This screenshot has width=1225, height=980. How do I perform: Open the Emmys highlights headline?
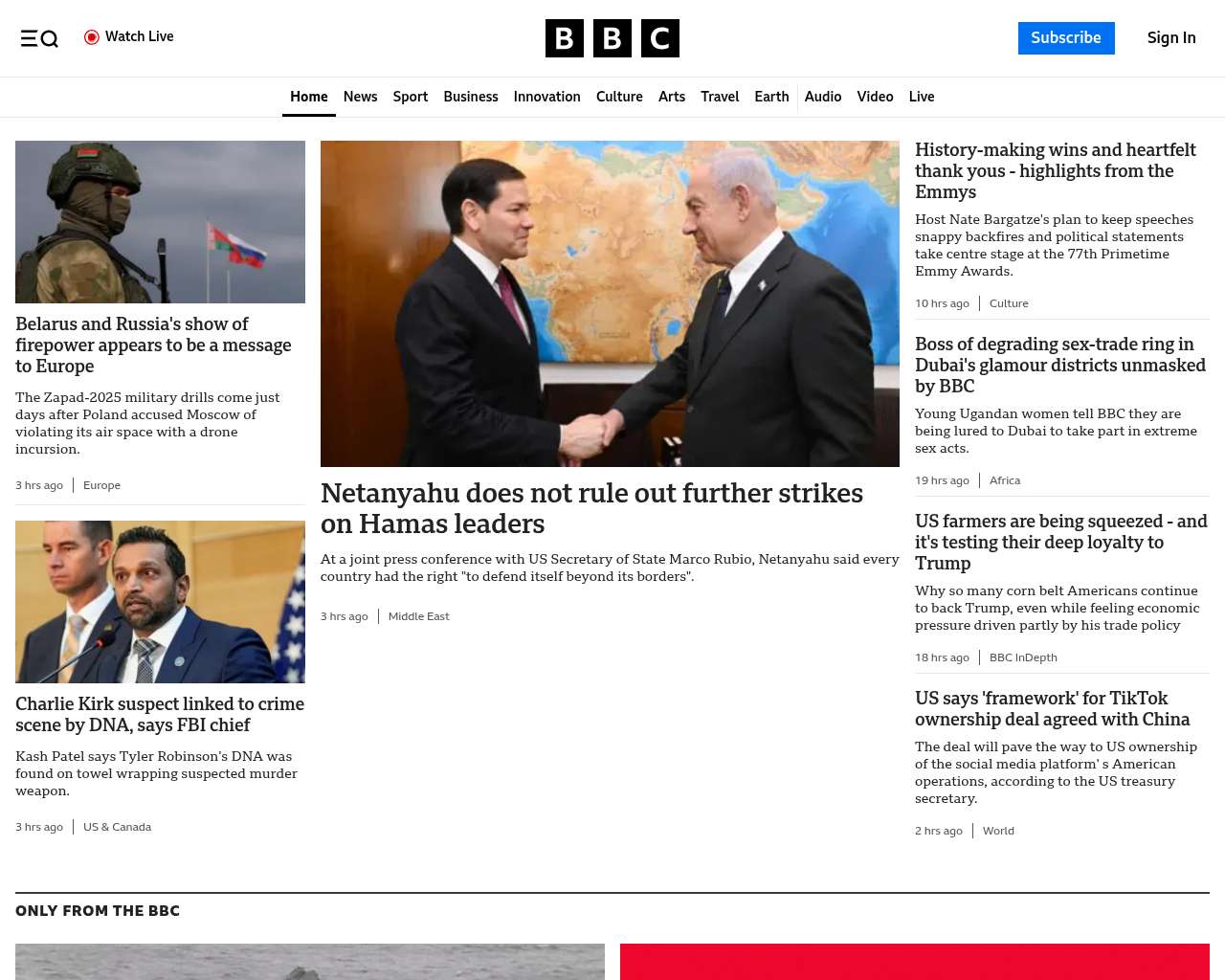click(x=1056, y=170)
